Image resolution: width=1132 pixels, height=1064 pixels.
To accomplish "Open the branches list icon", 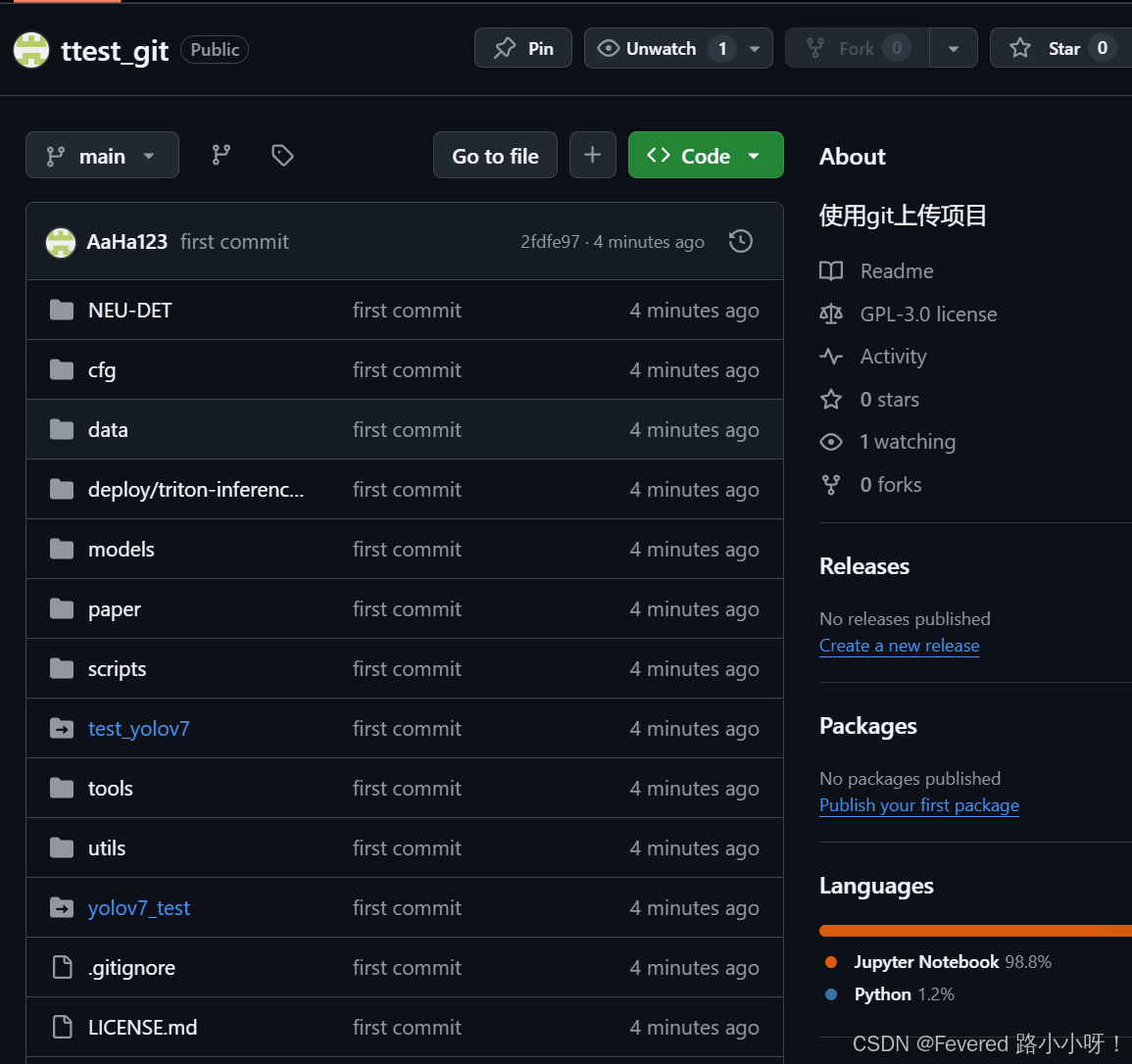I will click(221, 155).
